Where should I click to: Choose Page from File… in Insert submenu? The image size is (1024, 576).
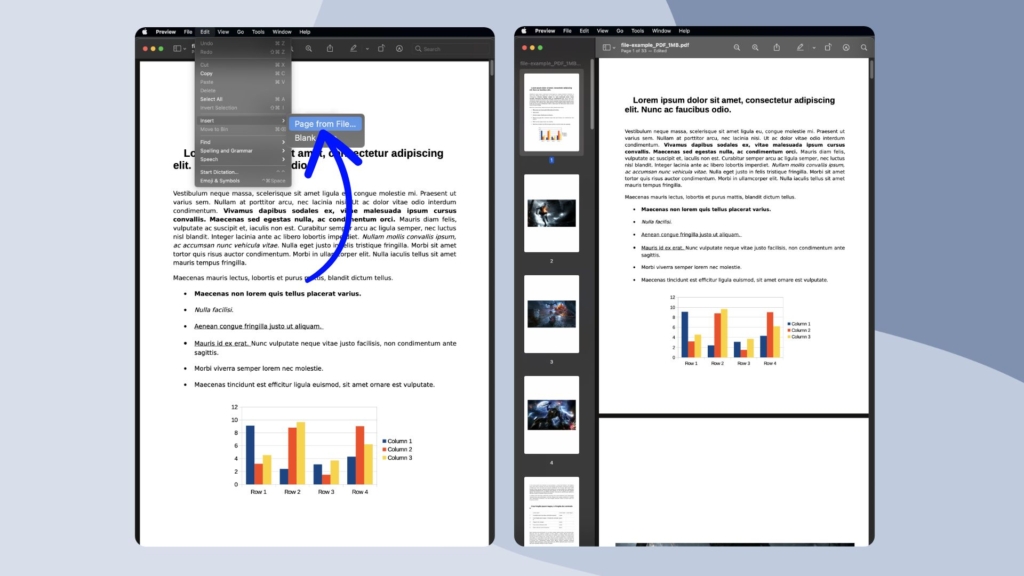click(x=325, y=123)
